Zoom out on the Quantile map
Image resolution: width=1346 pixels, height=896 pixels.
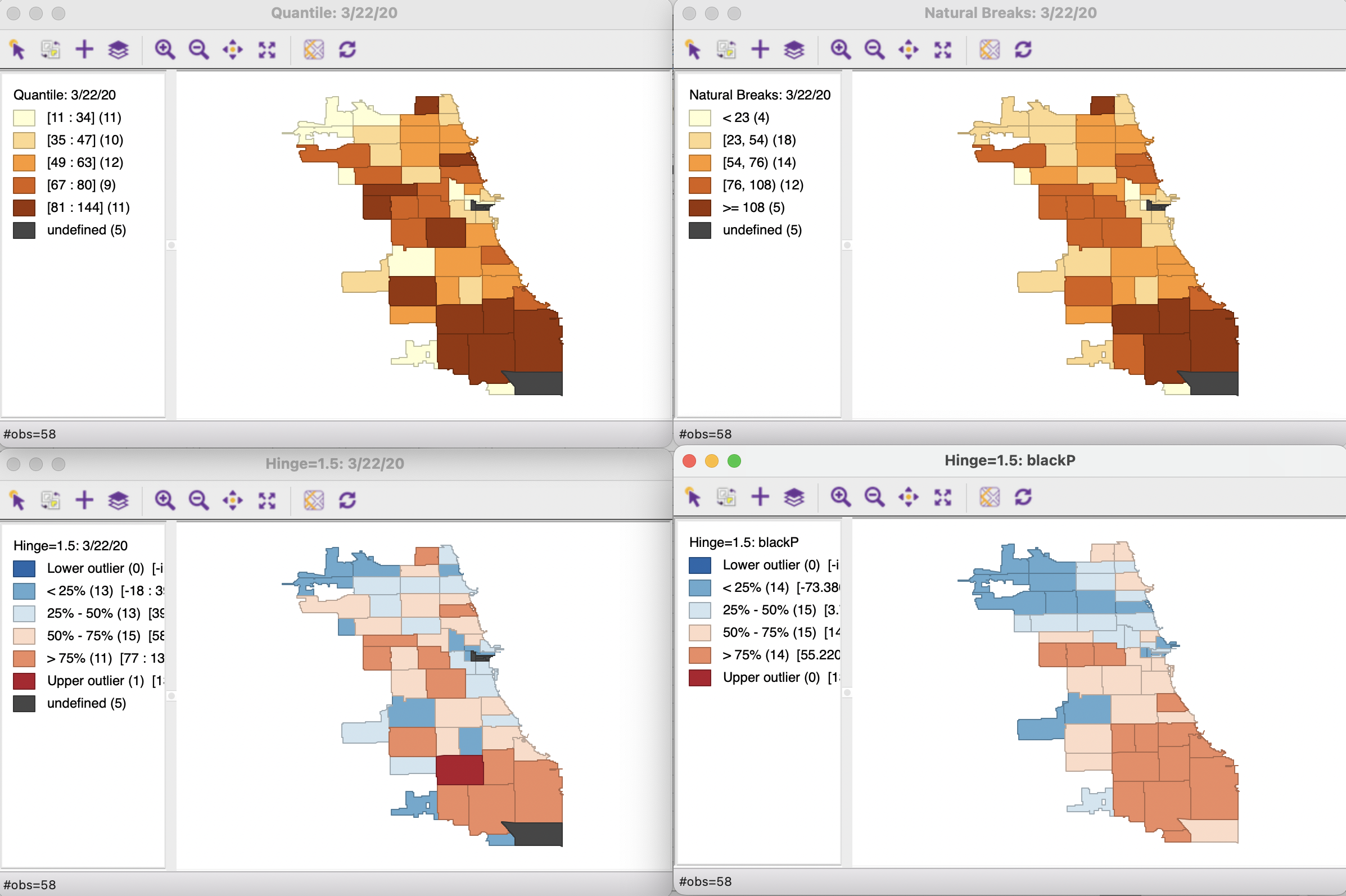coord(199,49)
